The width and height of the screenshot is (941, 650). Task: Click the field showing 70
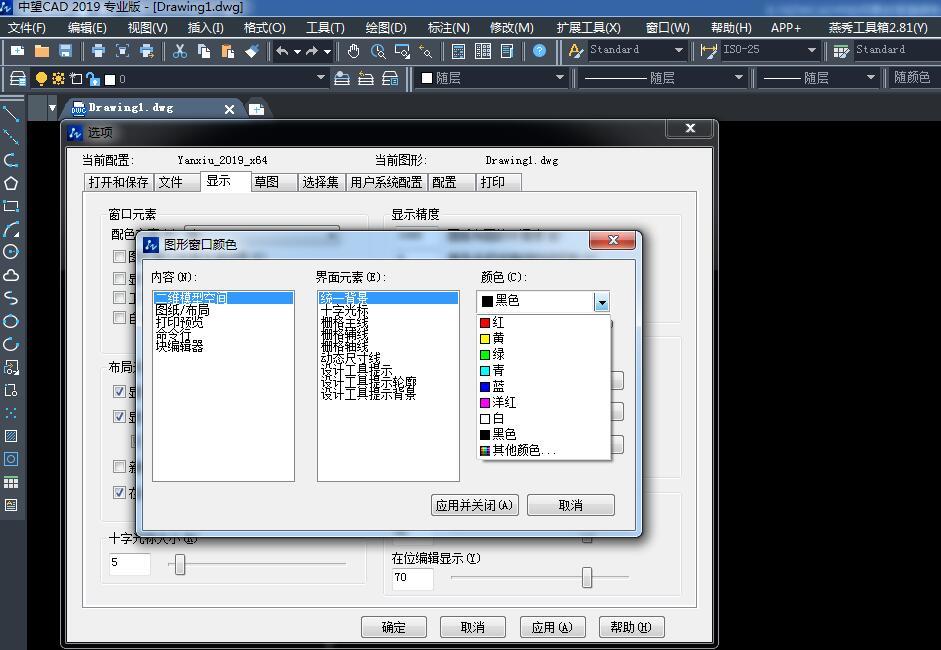click(412, 578)
